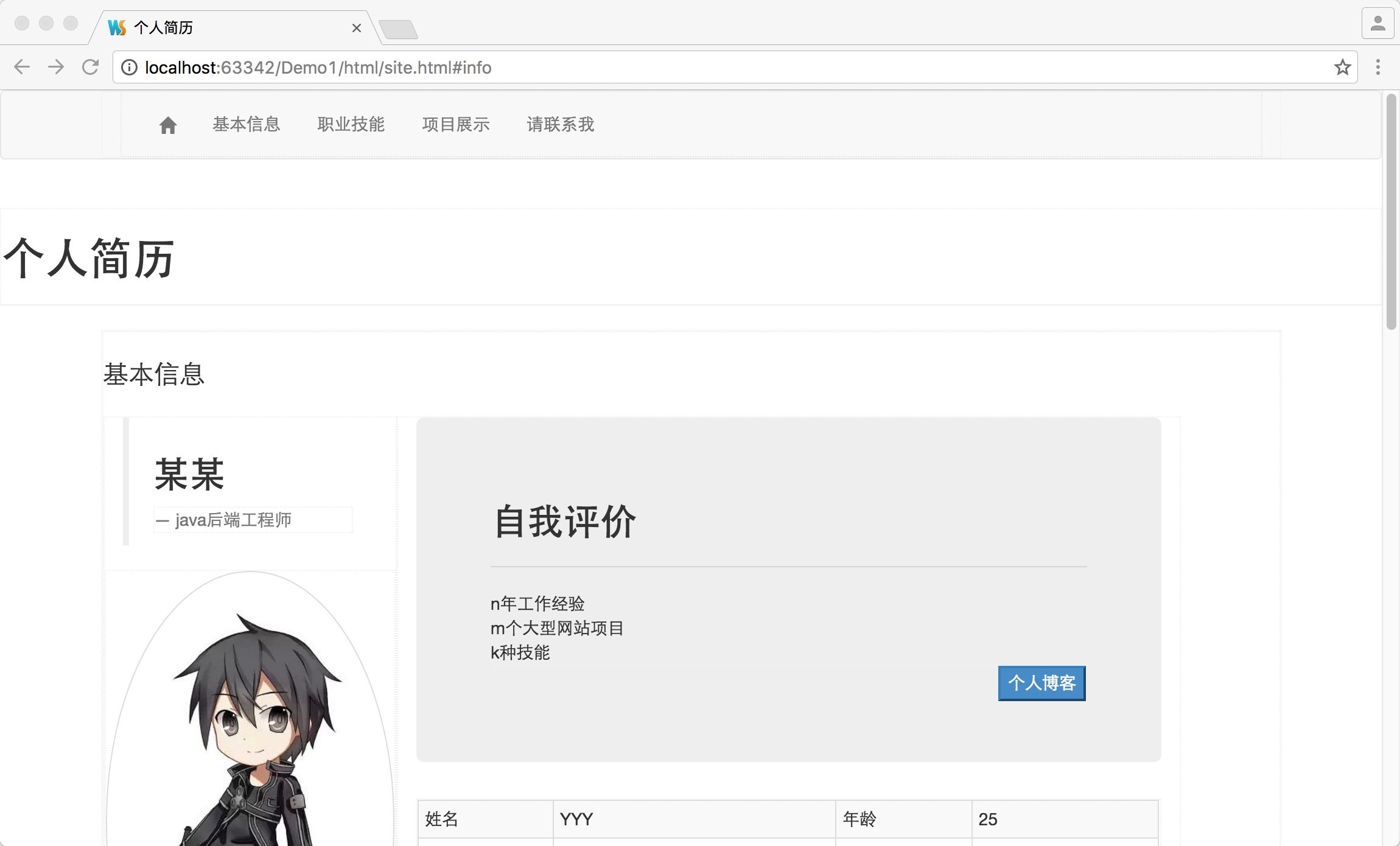Click the site info icon in address bar
This screenshot has height=846, width=1400.
tap(129, 67)
